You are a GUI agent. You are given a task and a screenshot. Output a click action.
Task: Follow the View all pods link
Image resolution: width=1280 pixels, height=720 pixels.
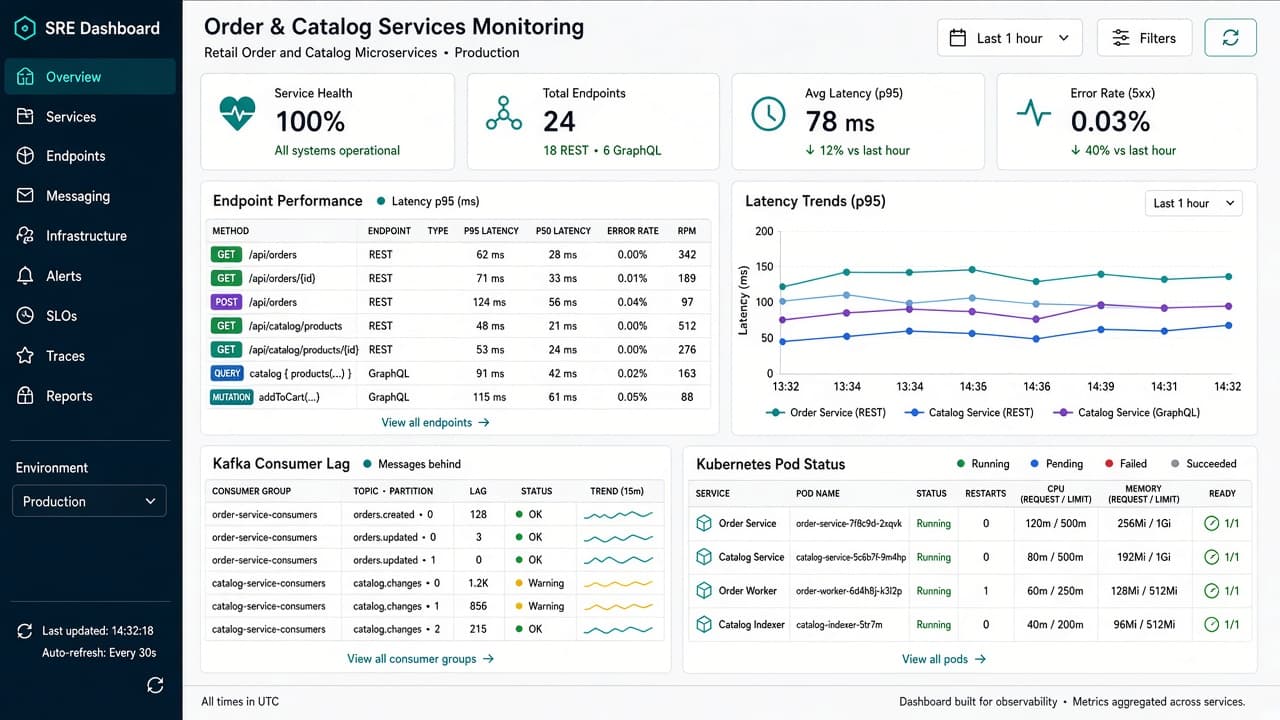pyautogui.click(x=944, y=659)
